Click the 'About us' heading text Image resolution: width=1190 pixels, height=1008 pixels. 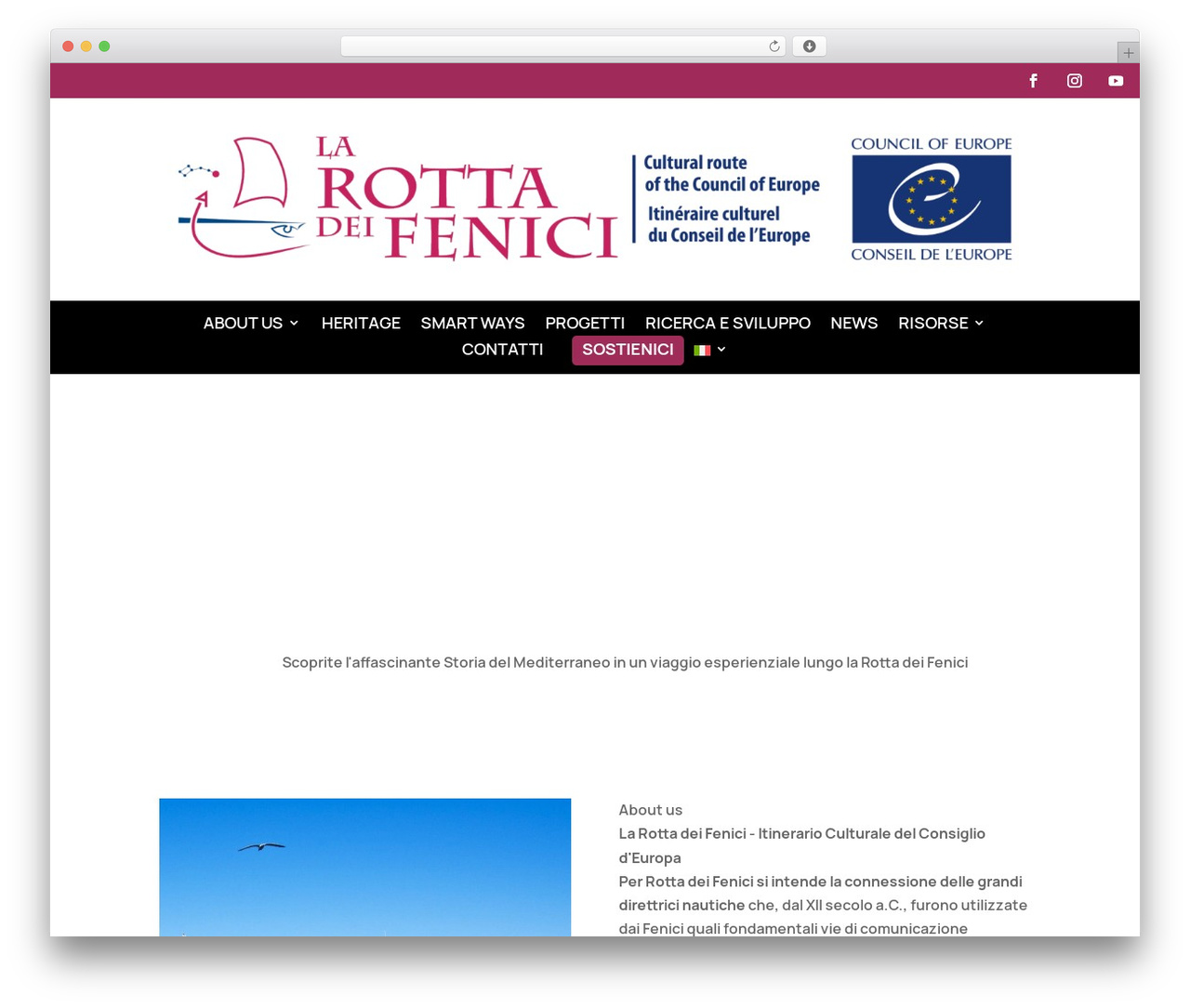coord(651,810)
